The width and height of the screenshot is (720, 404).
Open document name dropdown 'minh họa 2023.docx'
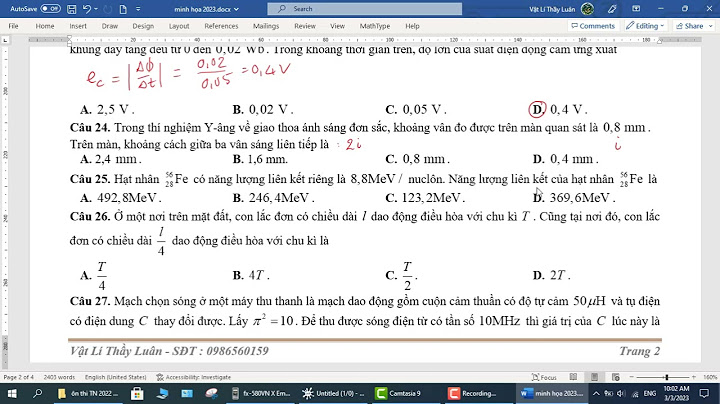pyautogui.click(x=206, y=9)
